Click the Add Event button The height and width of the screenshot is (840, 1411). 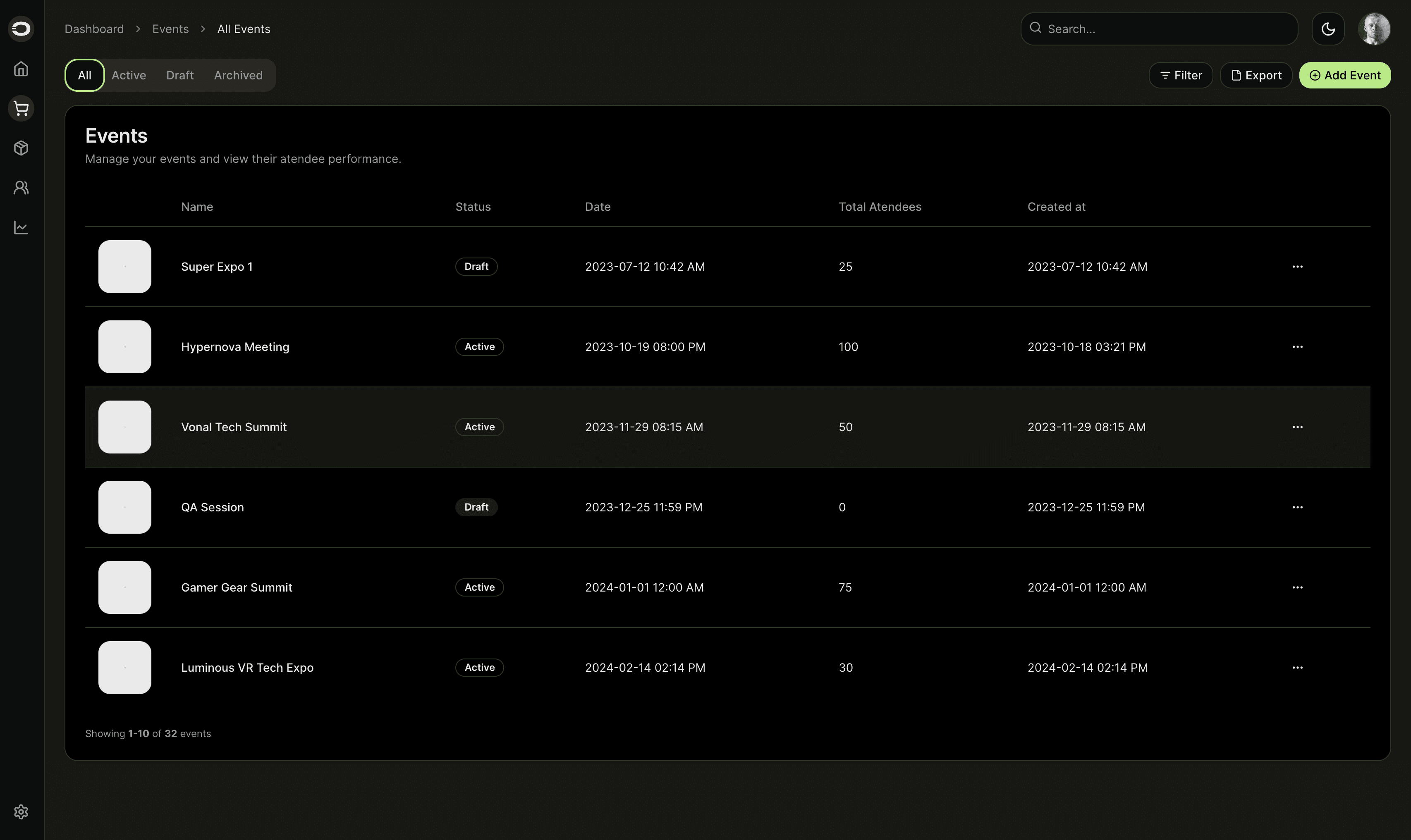(1345, 75)
